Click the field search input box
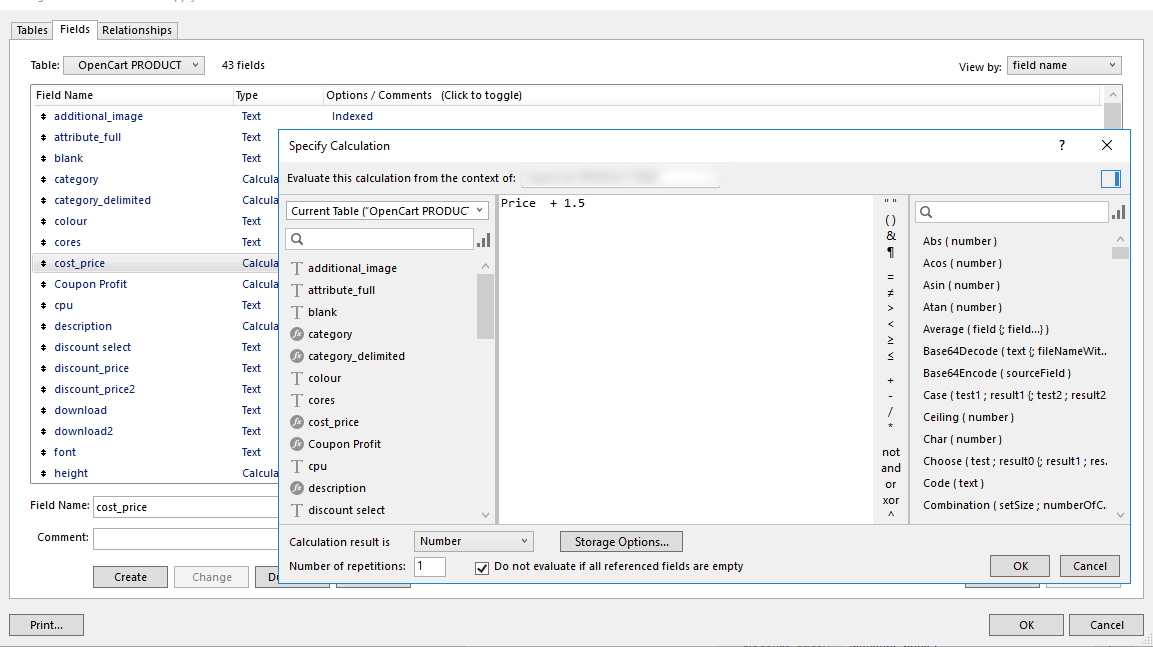 tap(379, 239)
